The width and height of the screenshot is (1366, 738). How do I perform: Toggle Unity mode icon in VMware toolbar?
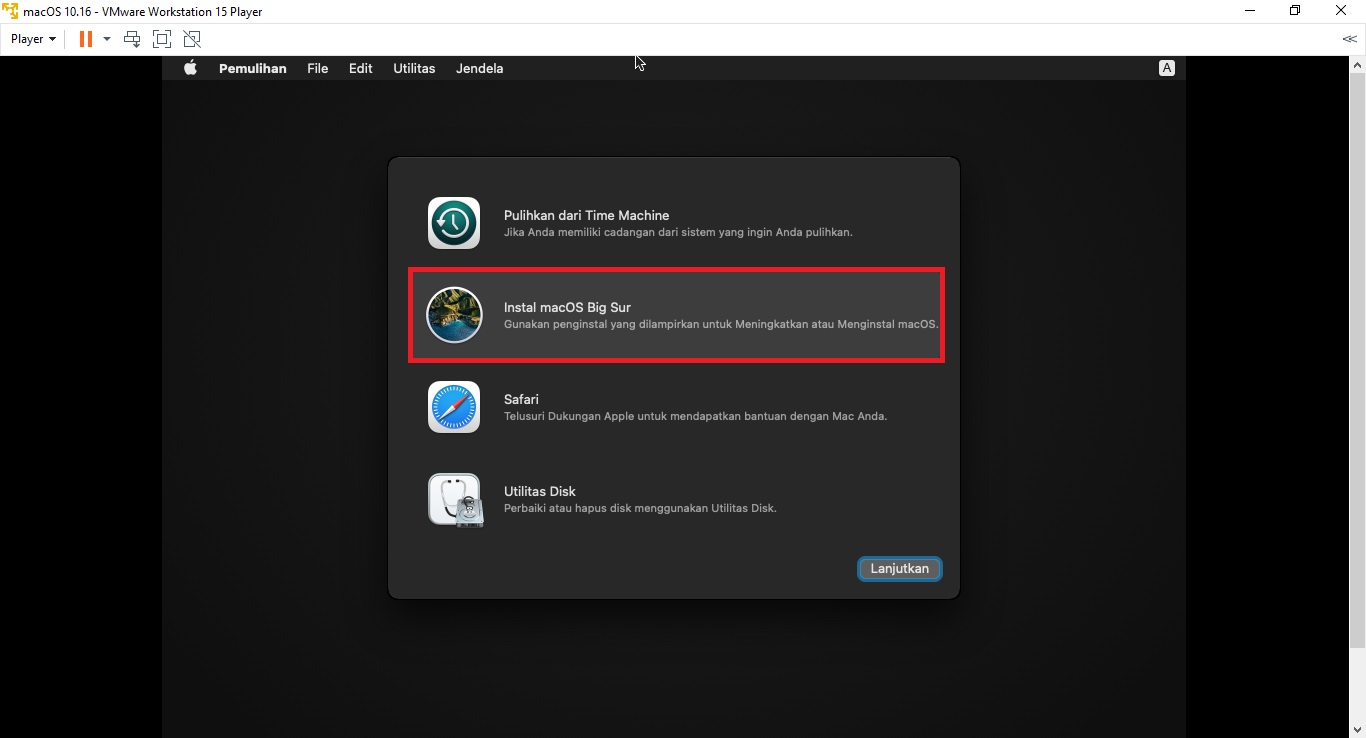click(192, 39)
